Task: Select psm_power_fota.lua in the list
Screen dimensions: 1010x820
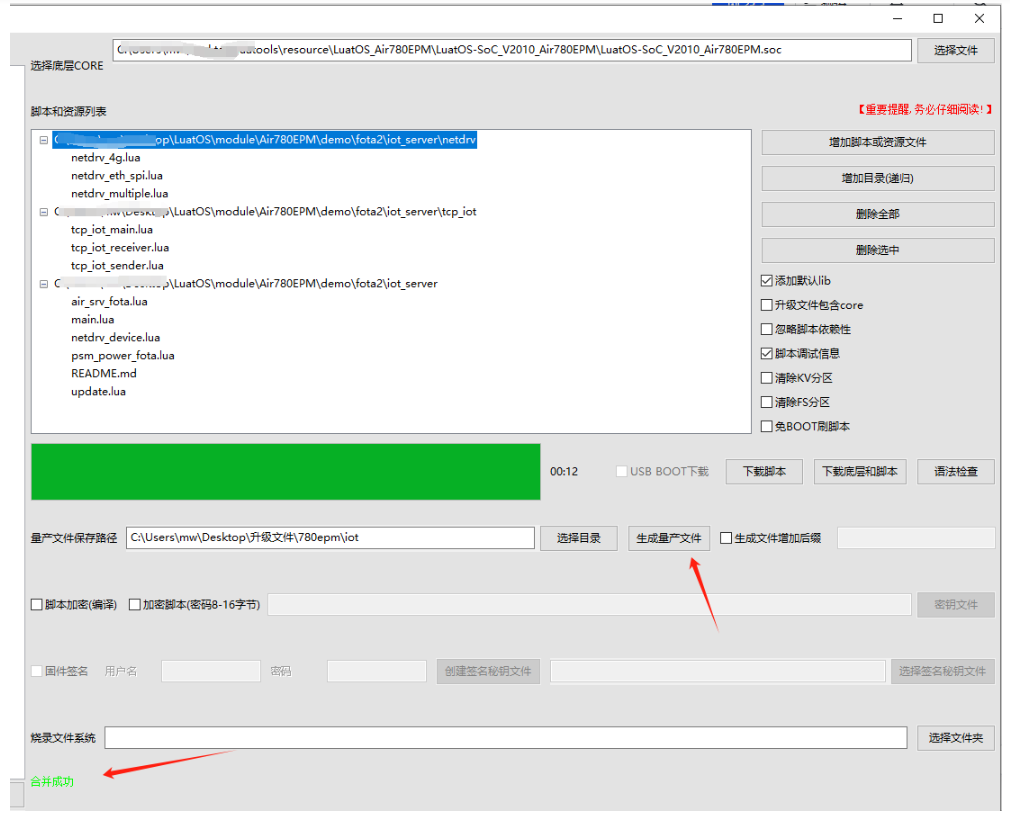Action: click(122, 356)
